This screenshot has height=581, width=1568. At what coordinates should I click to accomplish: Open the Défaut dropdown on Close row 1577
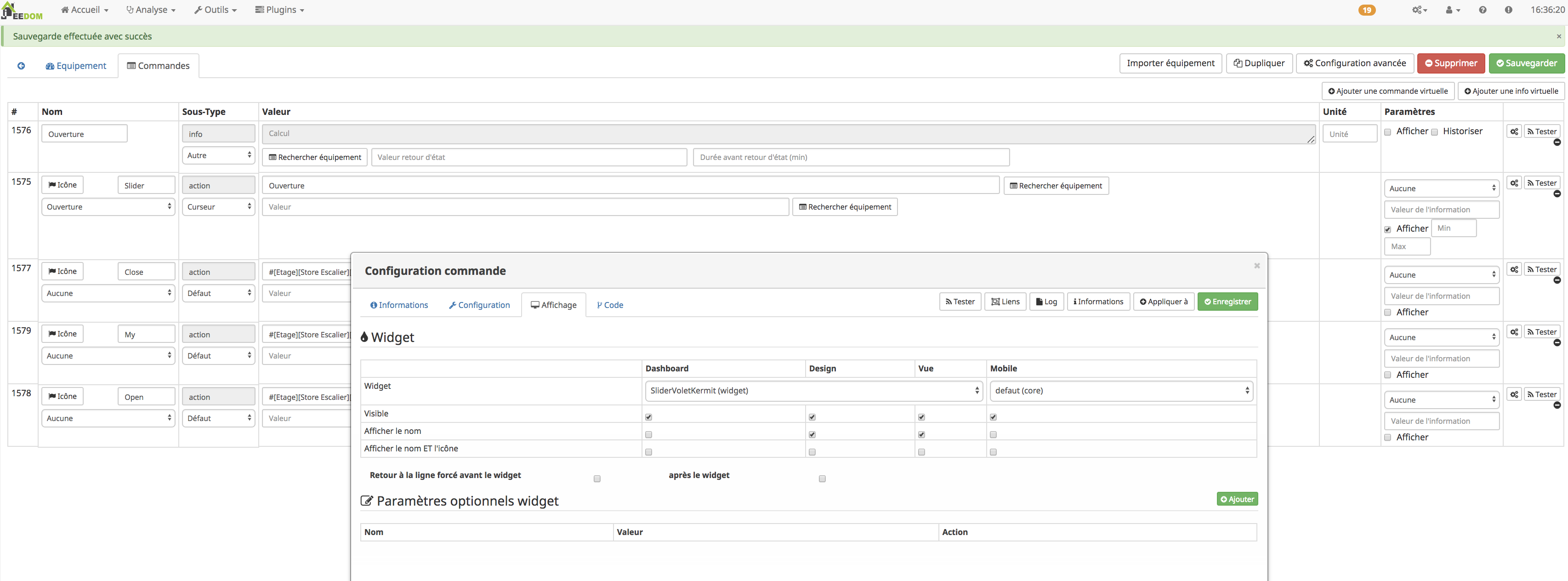point(219,294)
